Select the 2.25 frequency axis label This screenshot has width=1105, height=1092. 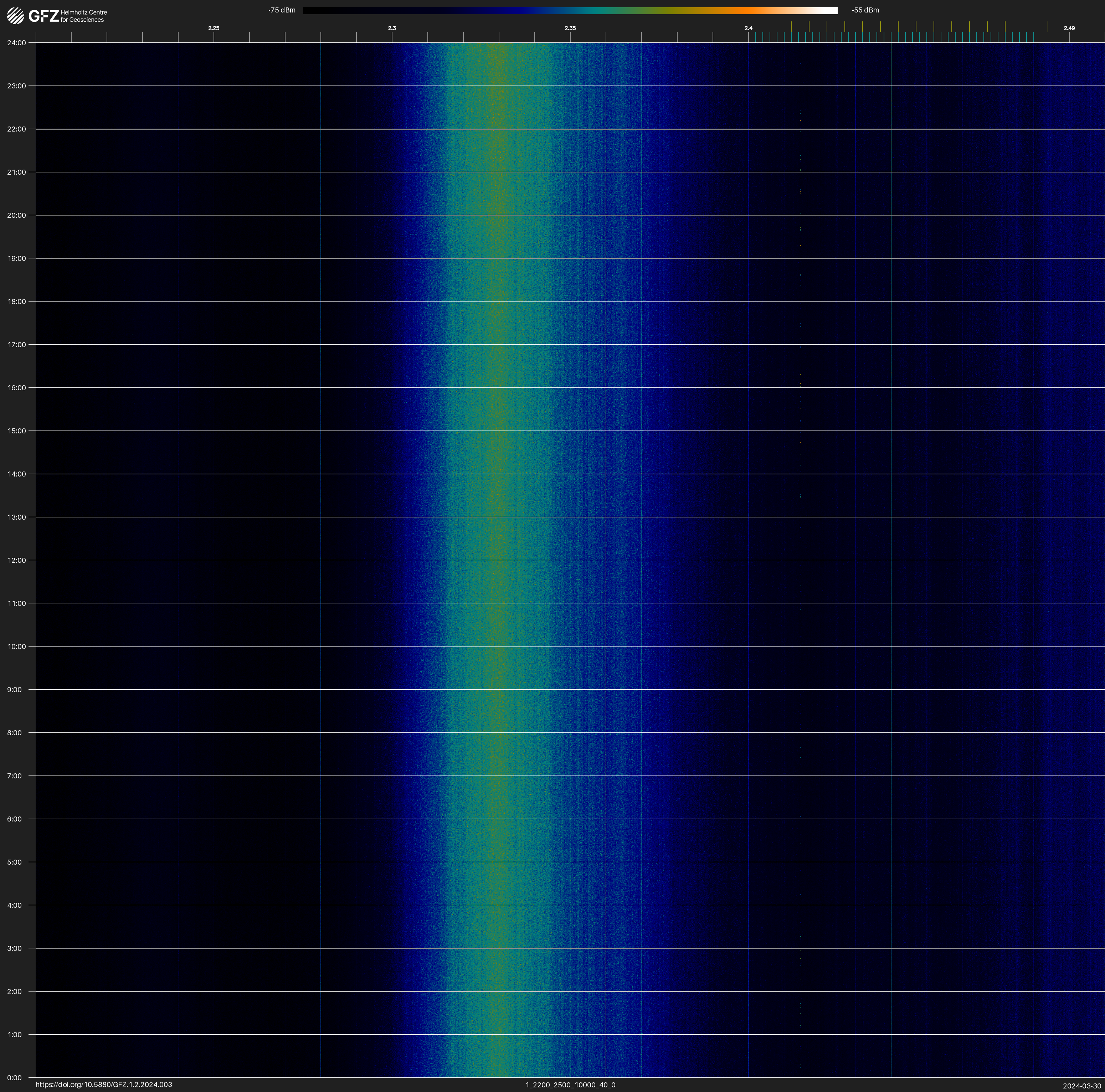pos(214,28)
